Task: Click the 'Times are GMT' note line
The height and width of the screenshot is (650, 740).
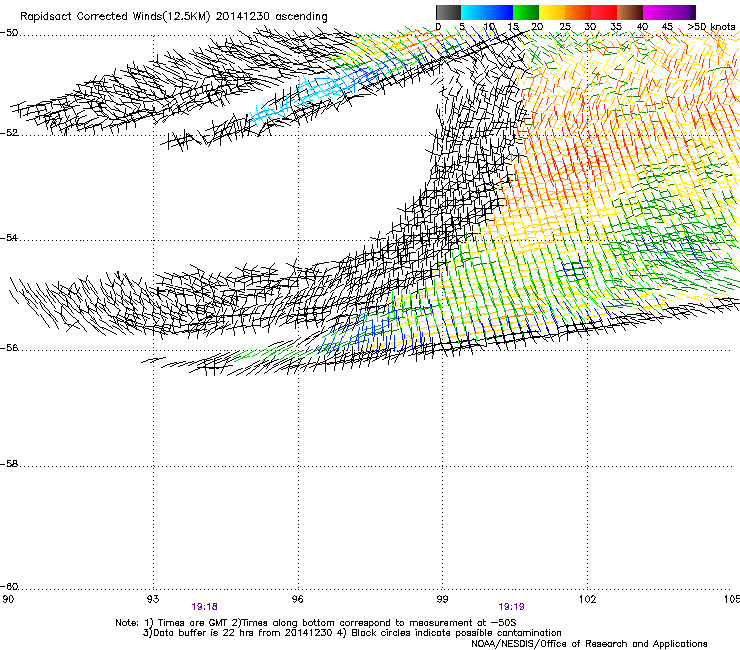Action: (x=315, y=623)
